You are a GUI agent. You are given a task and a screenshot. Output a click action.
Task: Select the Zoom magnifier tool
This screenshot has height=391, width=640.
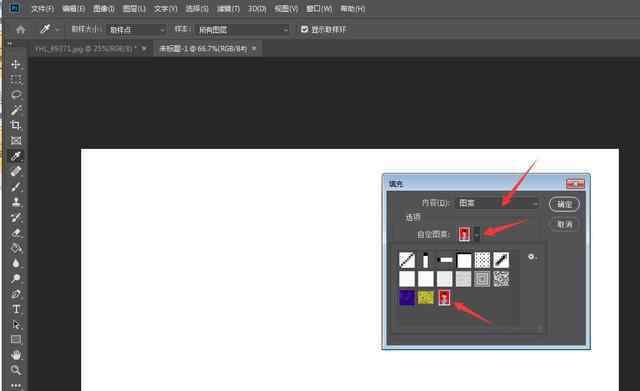[x=16, y=370]
